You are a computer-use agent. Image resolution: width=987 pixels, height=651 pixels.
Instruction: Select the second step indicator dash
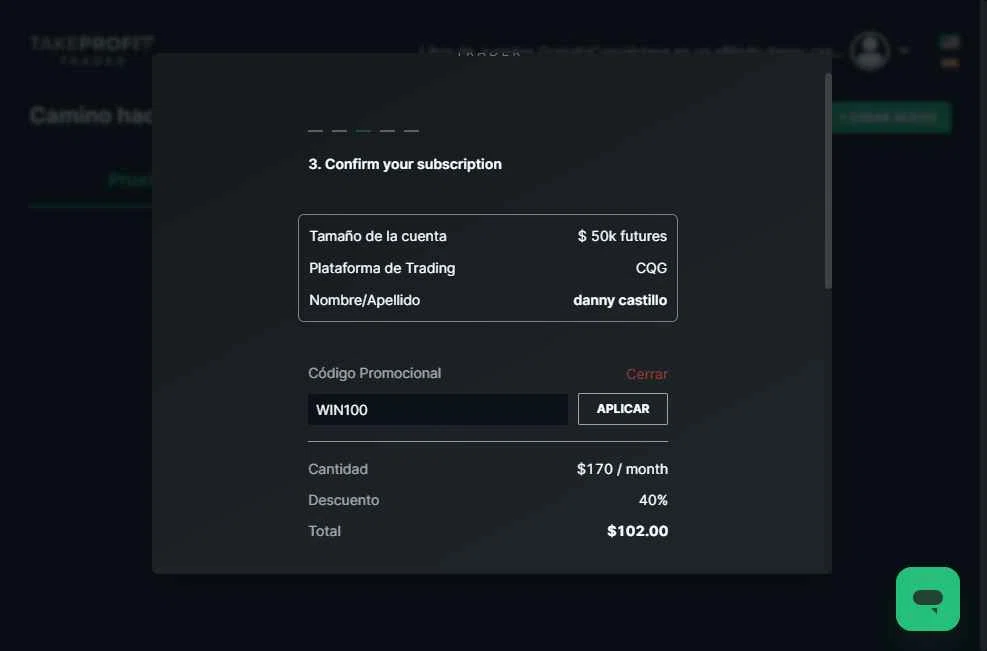point(339,131)
